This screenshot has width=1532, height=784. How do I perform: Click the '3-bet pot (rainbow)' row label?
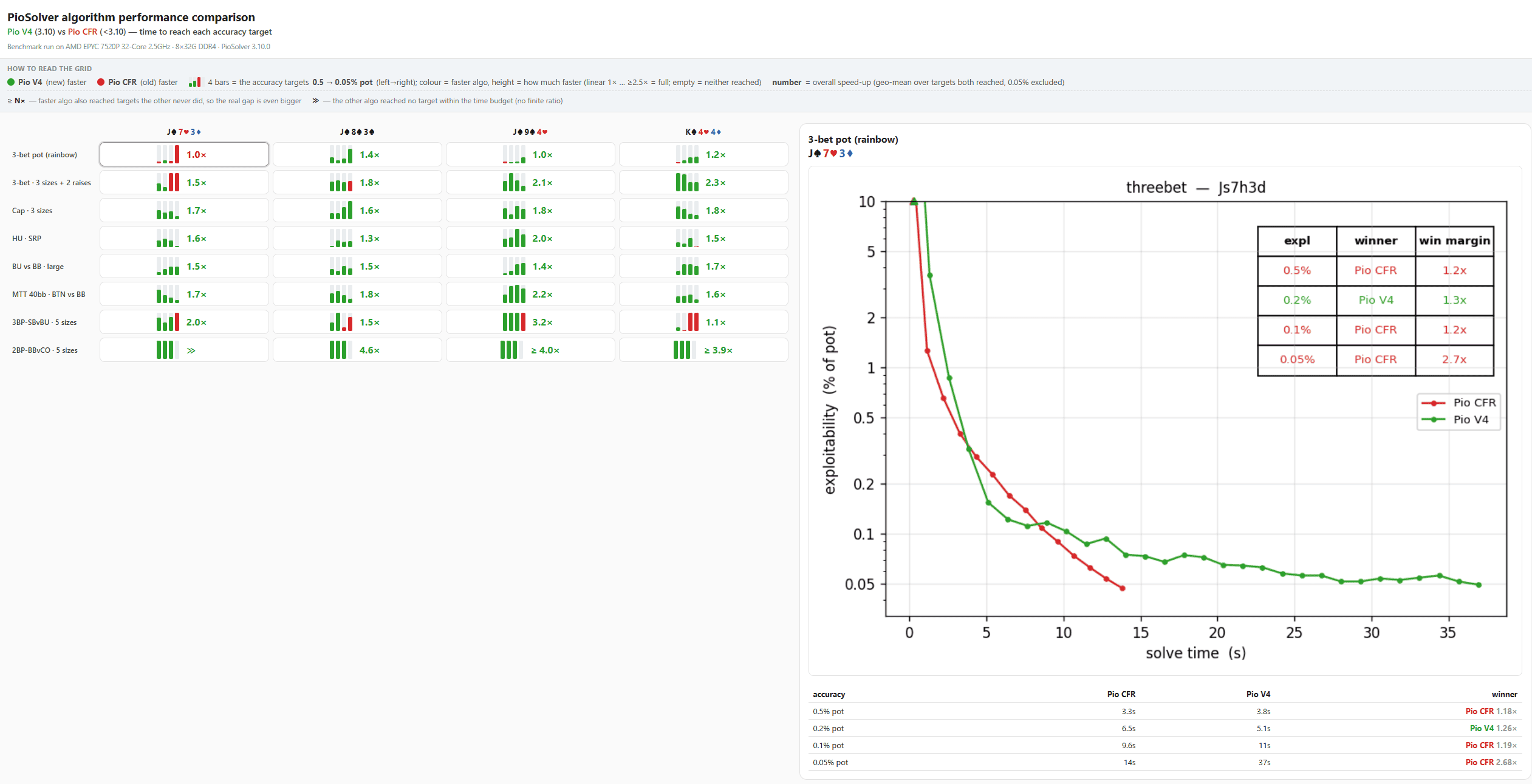click(44, 155)
